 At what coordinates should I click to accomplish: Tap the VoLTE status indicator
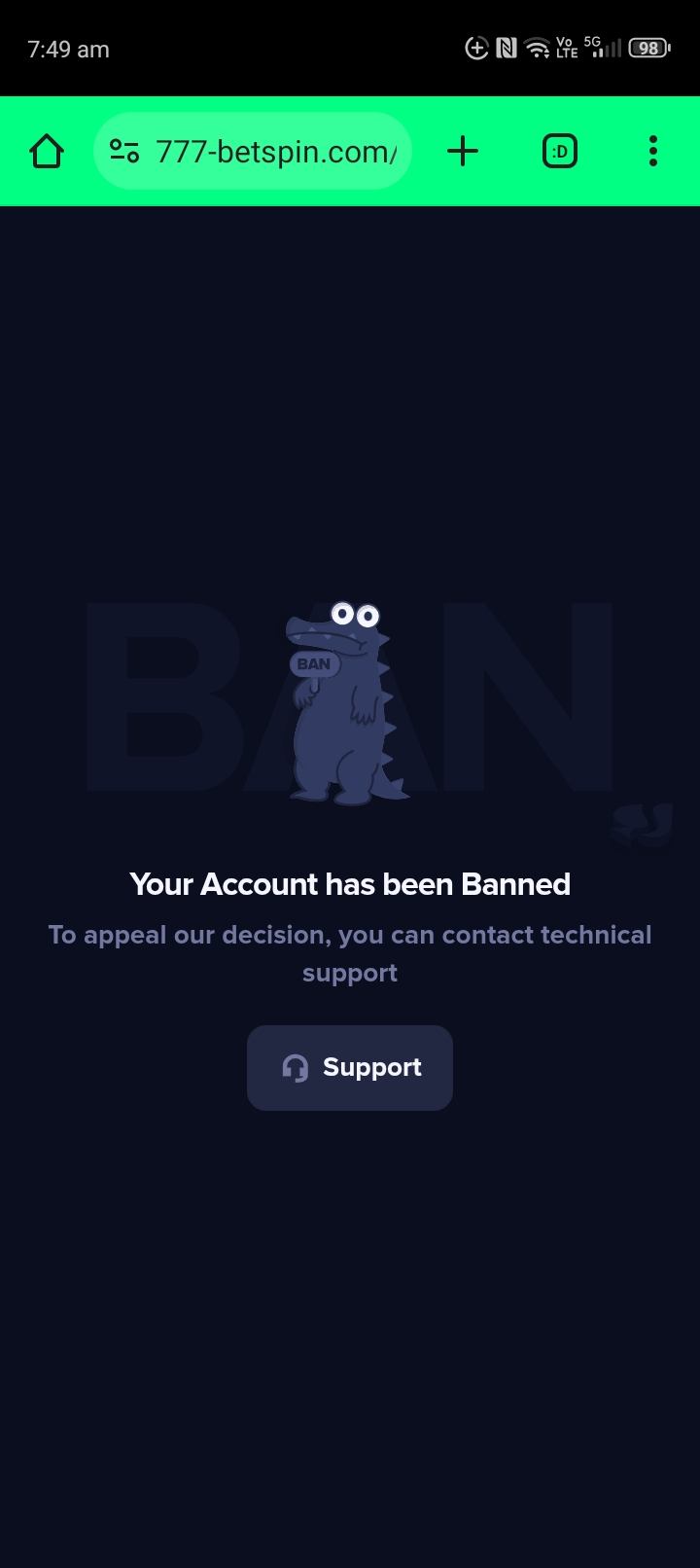pos(566,48)
